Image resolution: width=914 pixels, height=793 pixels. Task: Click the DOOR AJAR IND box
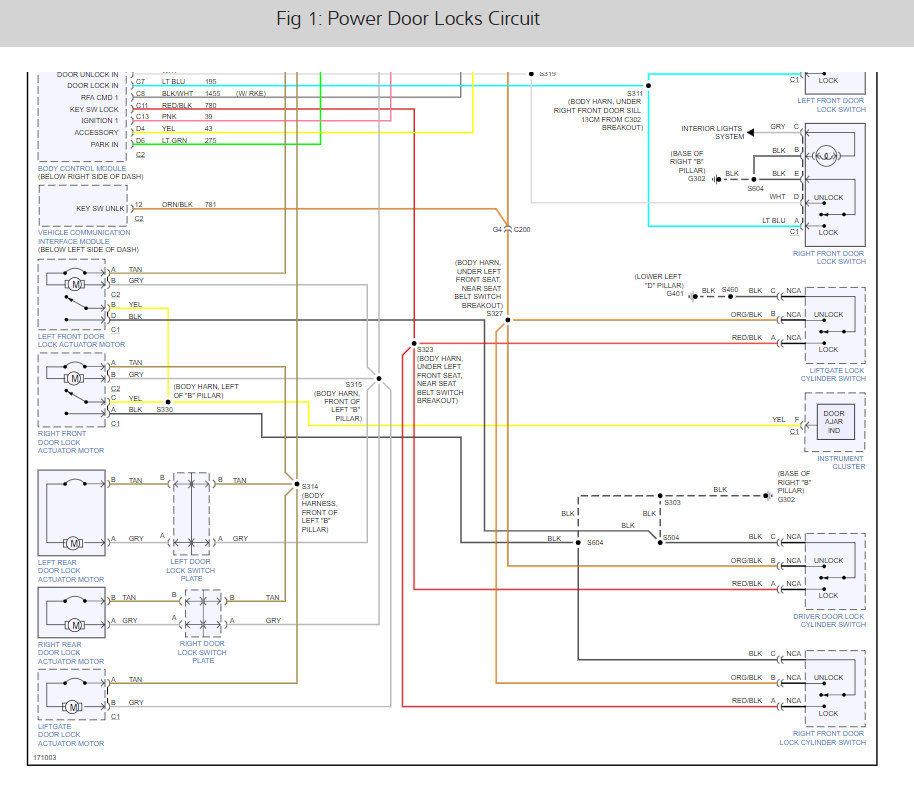coord(834,422)
